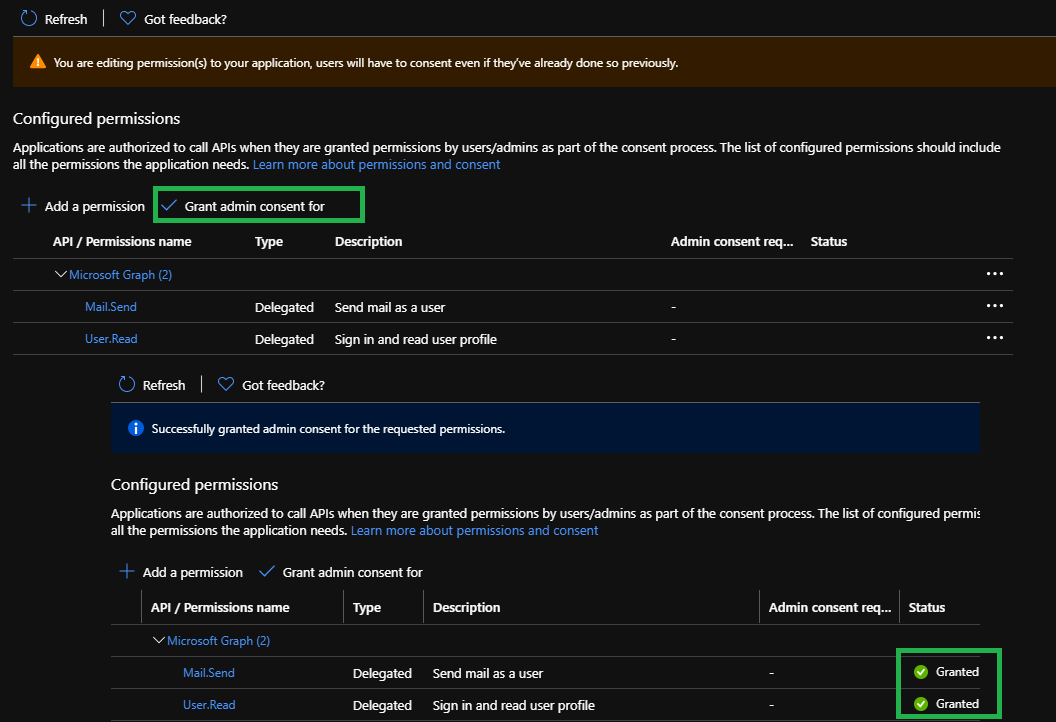Click upper Grant admin consent for label
Image resolution: width=1056 pixels, height=722 pixels.
(255, 207)
